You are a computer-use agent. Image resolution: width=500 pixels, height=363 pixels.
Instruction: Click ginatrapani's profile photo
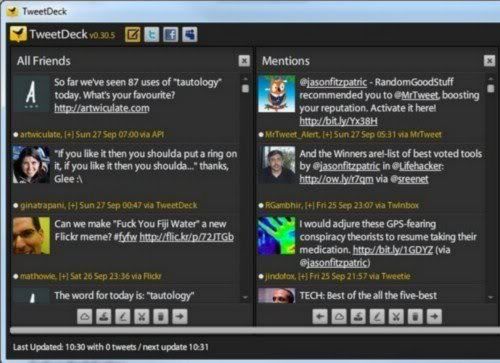[x=31, y=164]
